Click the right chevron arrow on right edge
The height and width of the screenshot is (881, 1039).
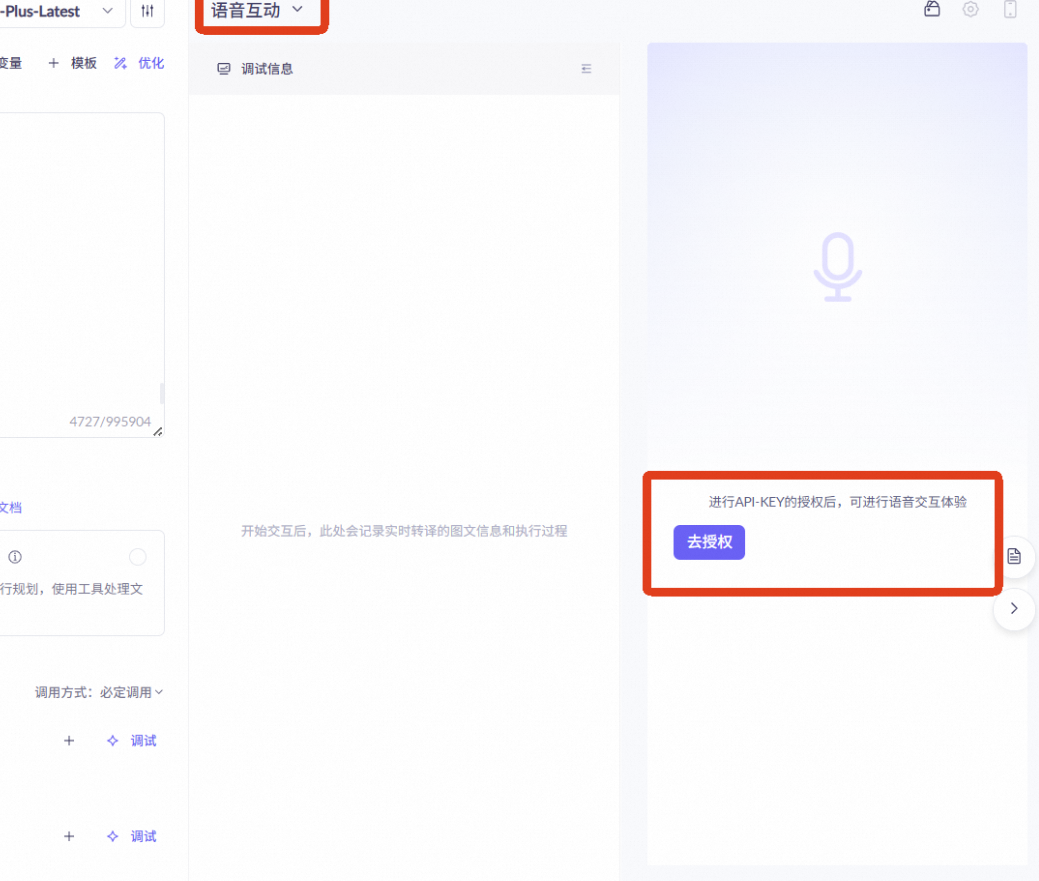tap(1014, 608)
